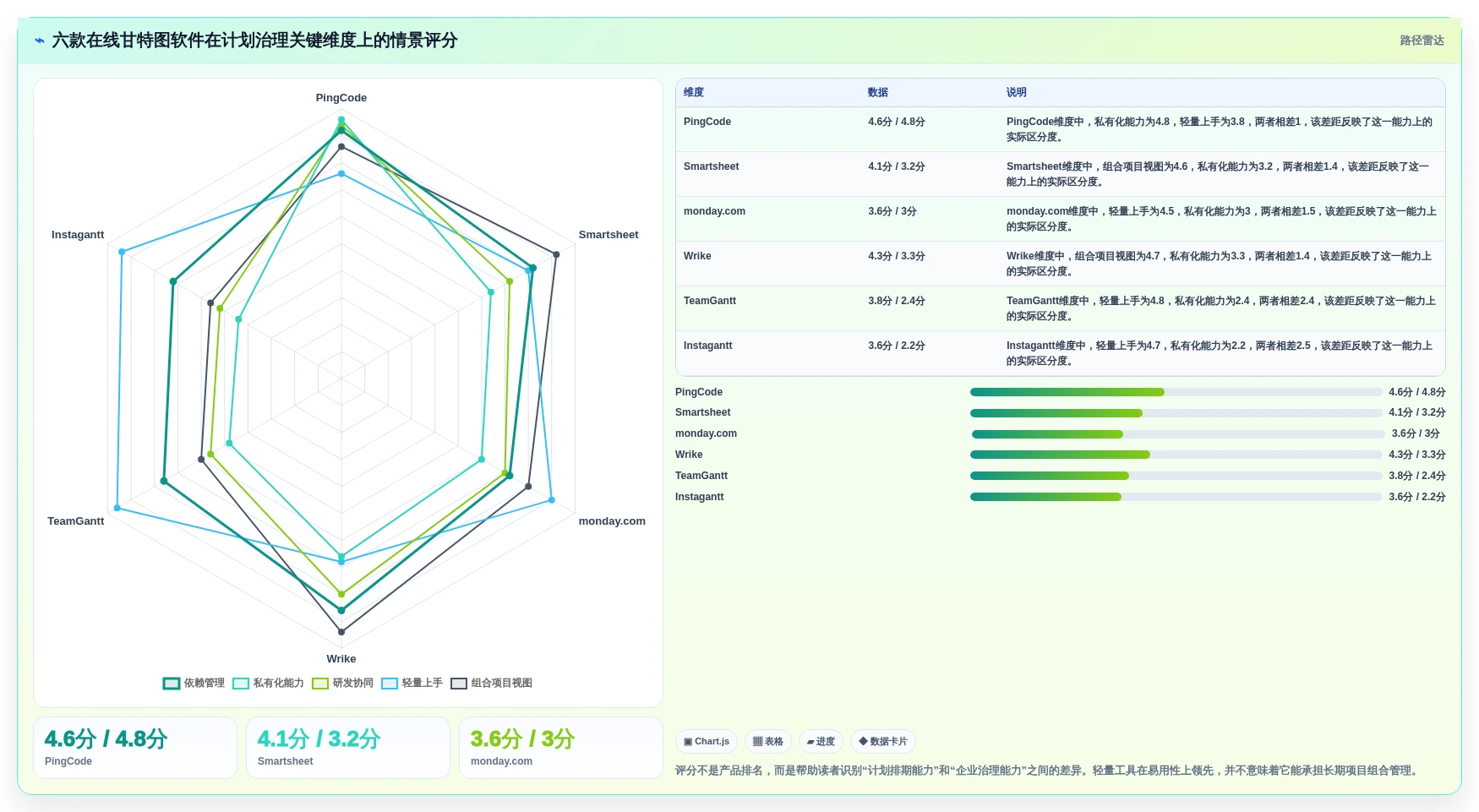Image resolution: width=1479 pixels, height=812 pixels.
Task: Click the TeamGantt description cell in table
Action: pos(1221,308)
